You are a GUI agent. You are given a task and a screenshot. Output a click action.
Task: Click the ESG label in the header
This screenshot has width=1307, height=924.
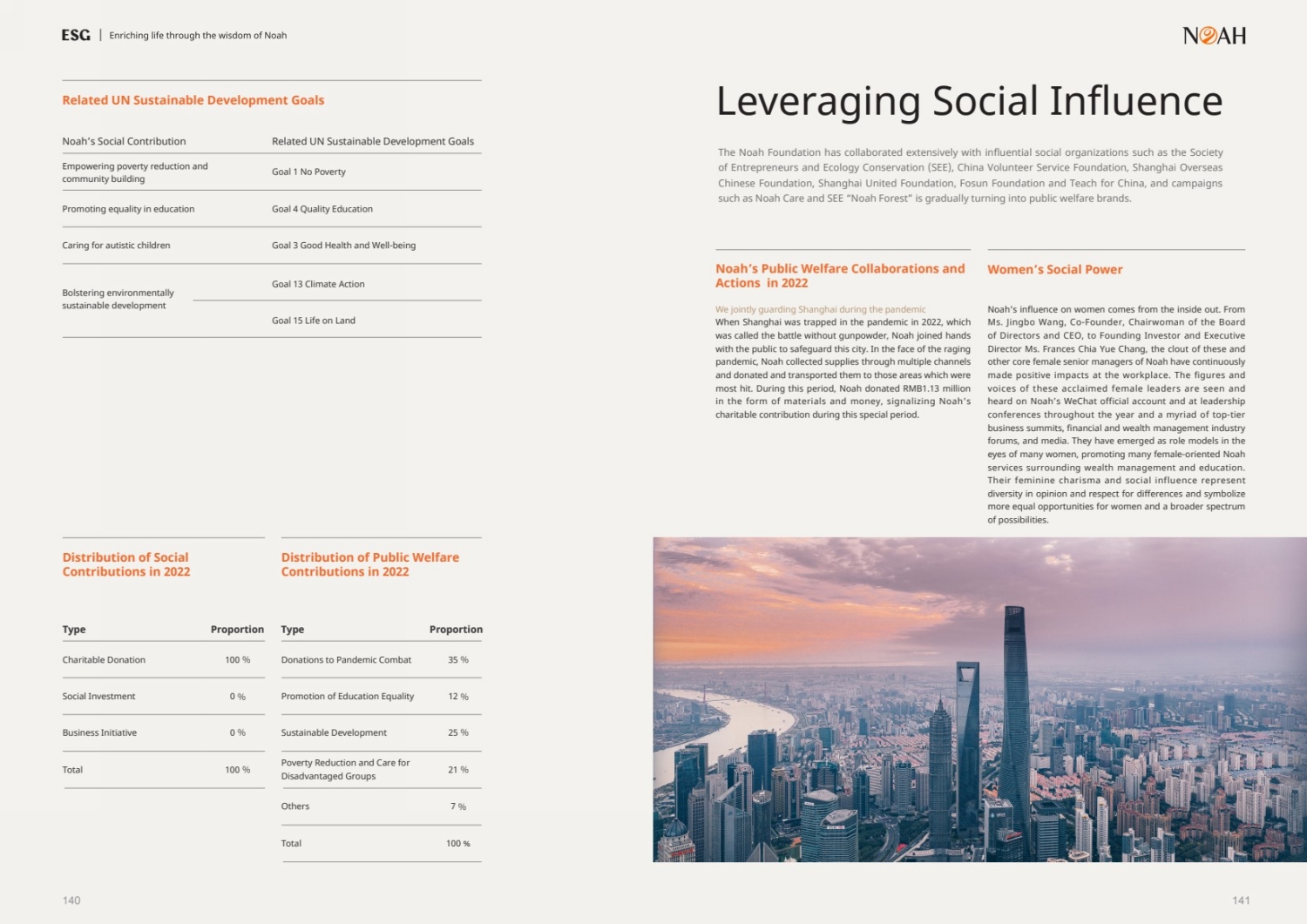point(76,35)
